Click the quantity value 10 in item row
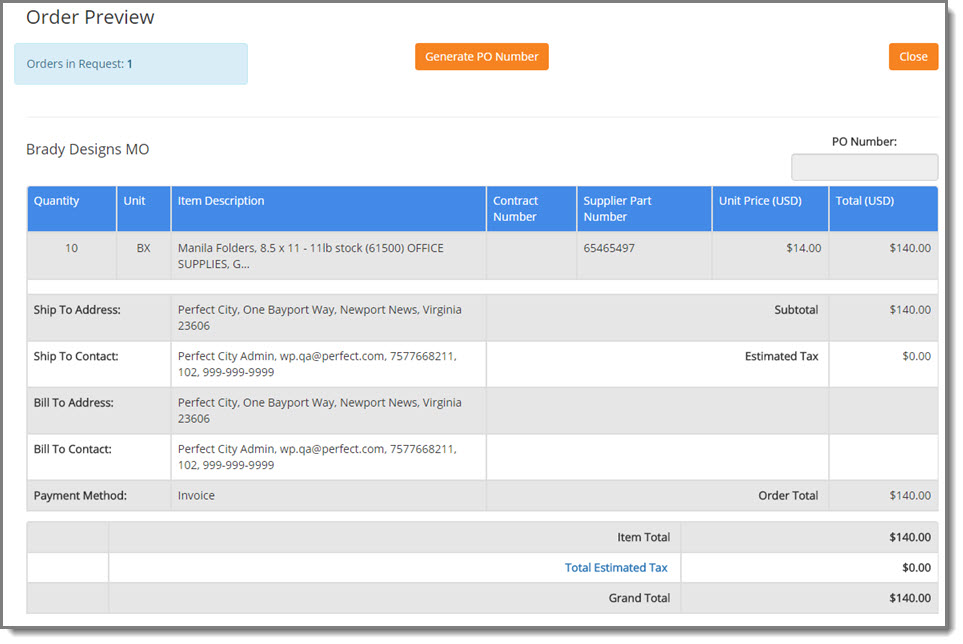Viewport: 963px width, 644px height. pyautogui.click(x=71, y=248)
